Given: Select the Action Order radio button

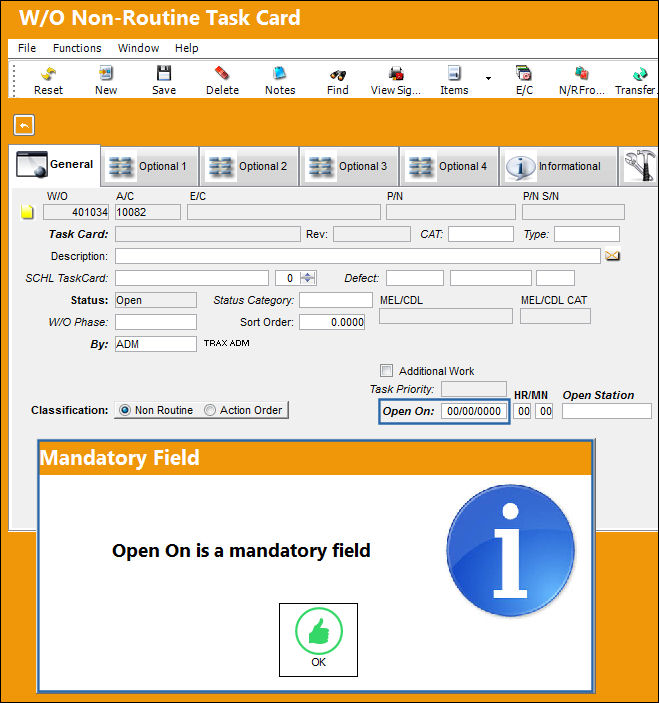Looking at the screenshot, I should point(209,410).
